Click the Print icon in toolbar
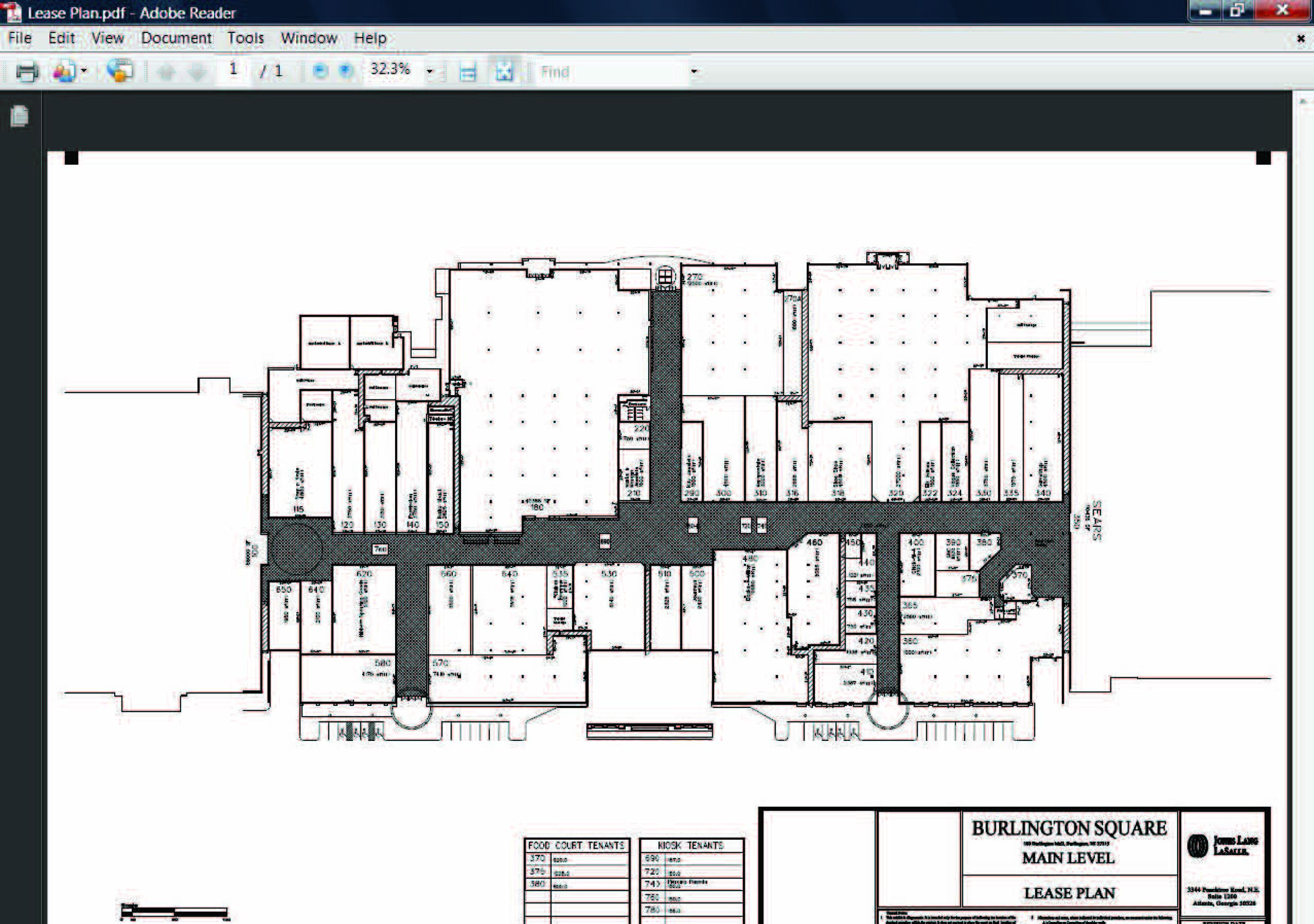Image resolution: width=1314 pixels, height=924 pixels. click(x=27, y=72)
